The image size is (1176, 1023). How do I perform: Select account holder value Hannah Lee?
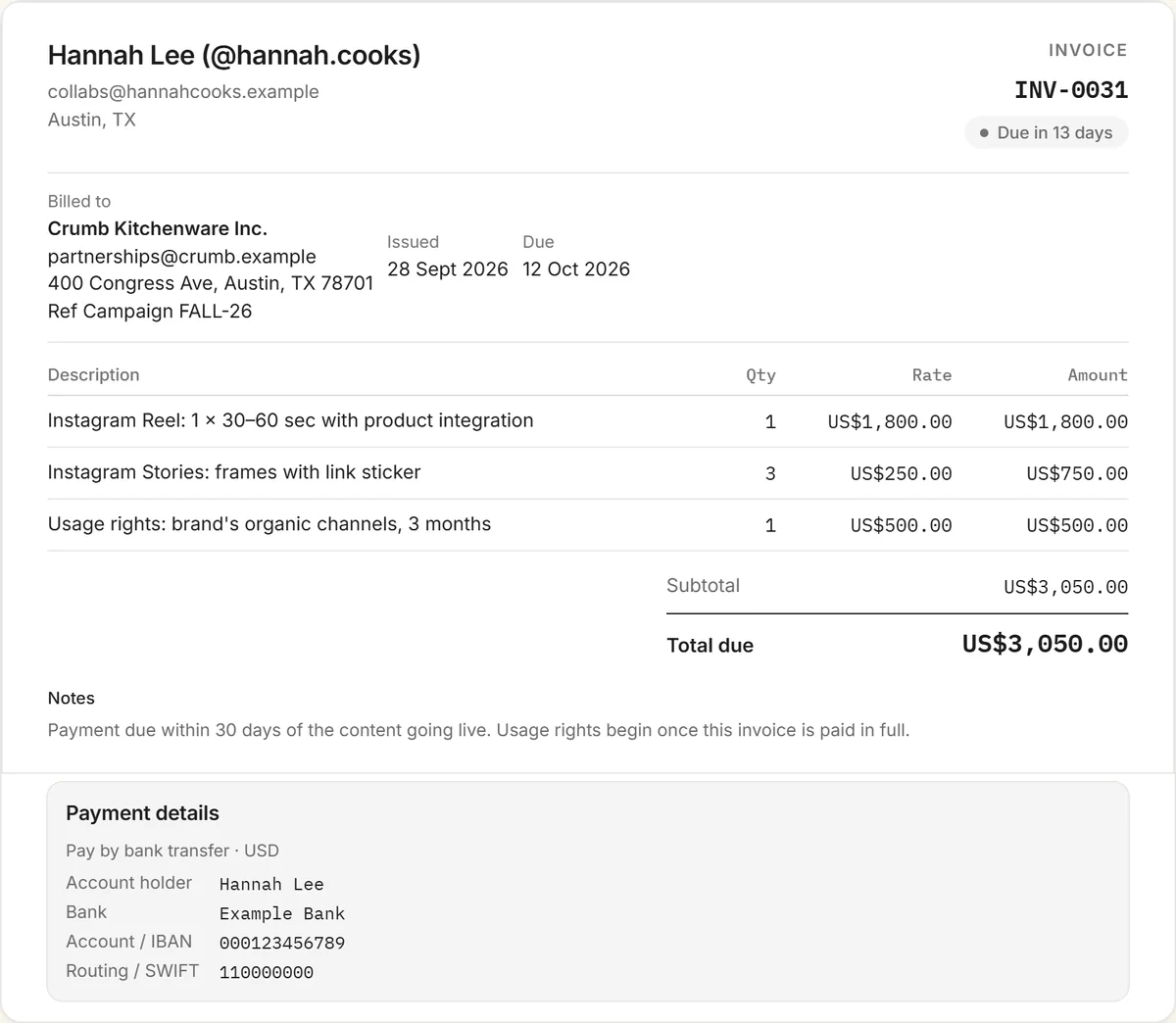[271, 885]
